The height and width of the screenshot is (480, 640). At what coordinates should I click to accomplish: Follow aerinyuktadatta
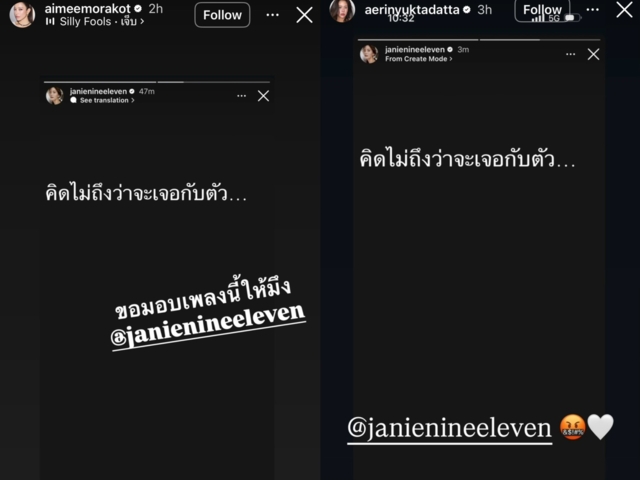[x=542, y=10]
